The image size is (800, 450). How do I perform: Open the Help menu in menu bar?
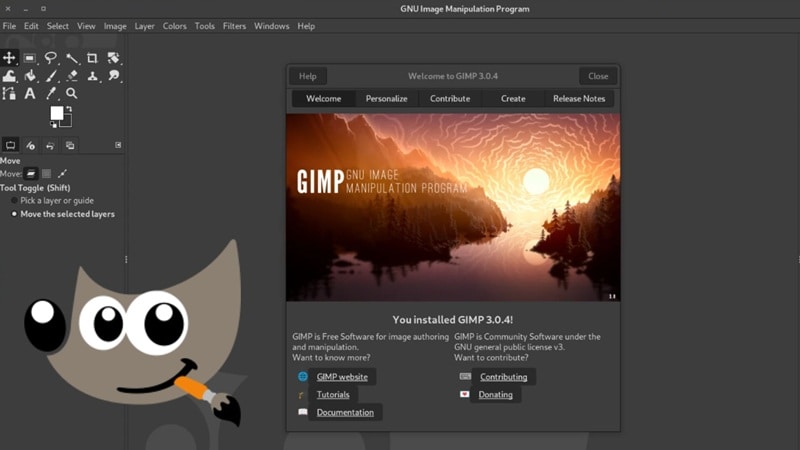[x=306, y=26]
